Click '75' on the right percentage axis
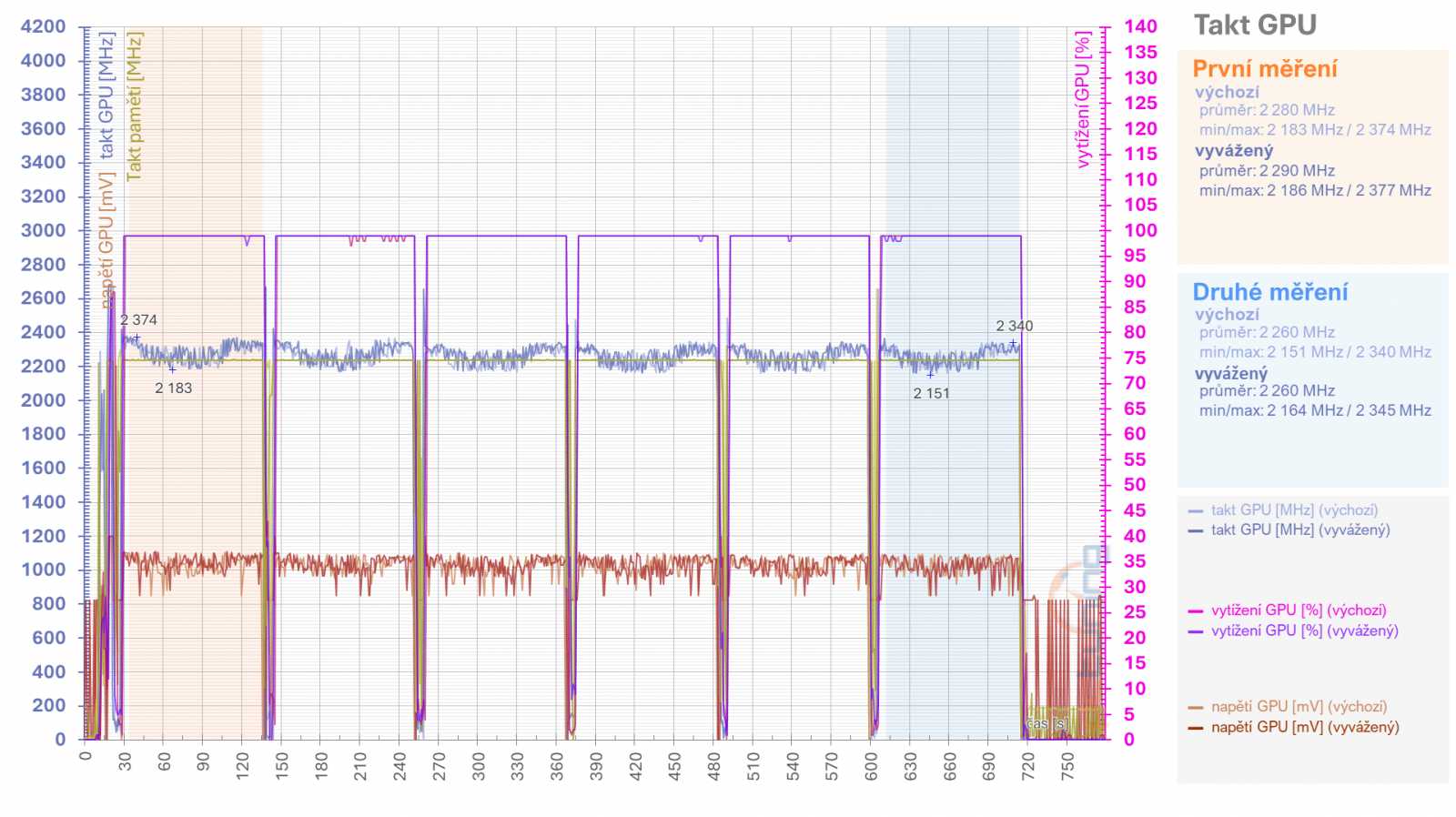The height and width of the screenshot is (817, 1456). pos(1135,358)
